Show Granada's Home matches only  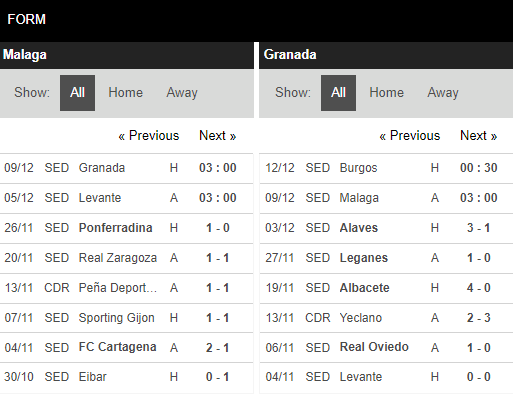386,93
